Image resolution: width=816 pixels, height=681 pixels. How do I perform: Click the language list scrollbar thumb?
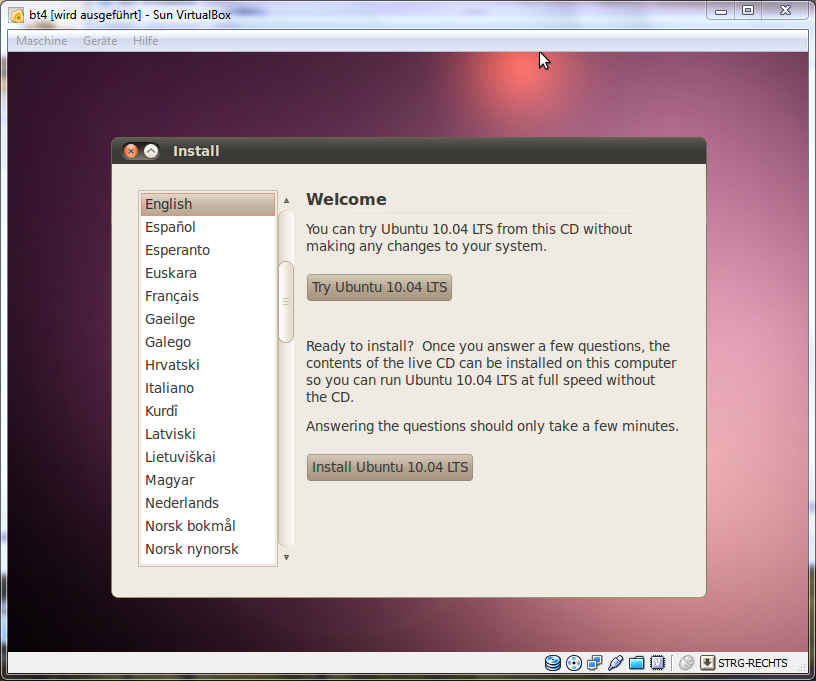[286, 302]
